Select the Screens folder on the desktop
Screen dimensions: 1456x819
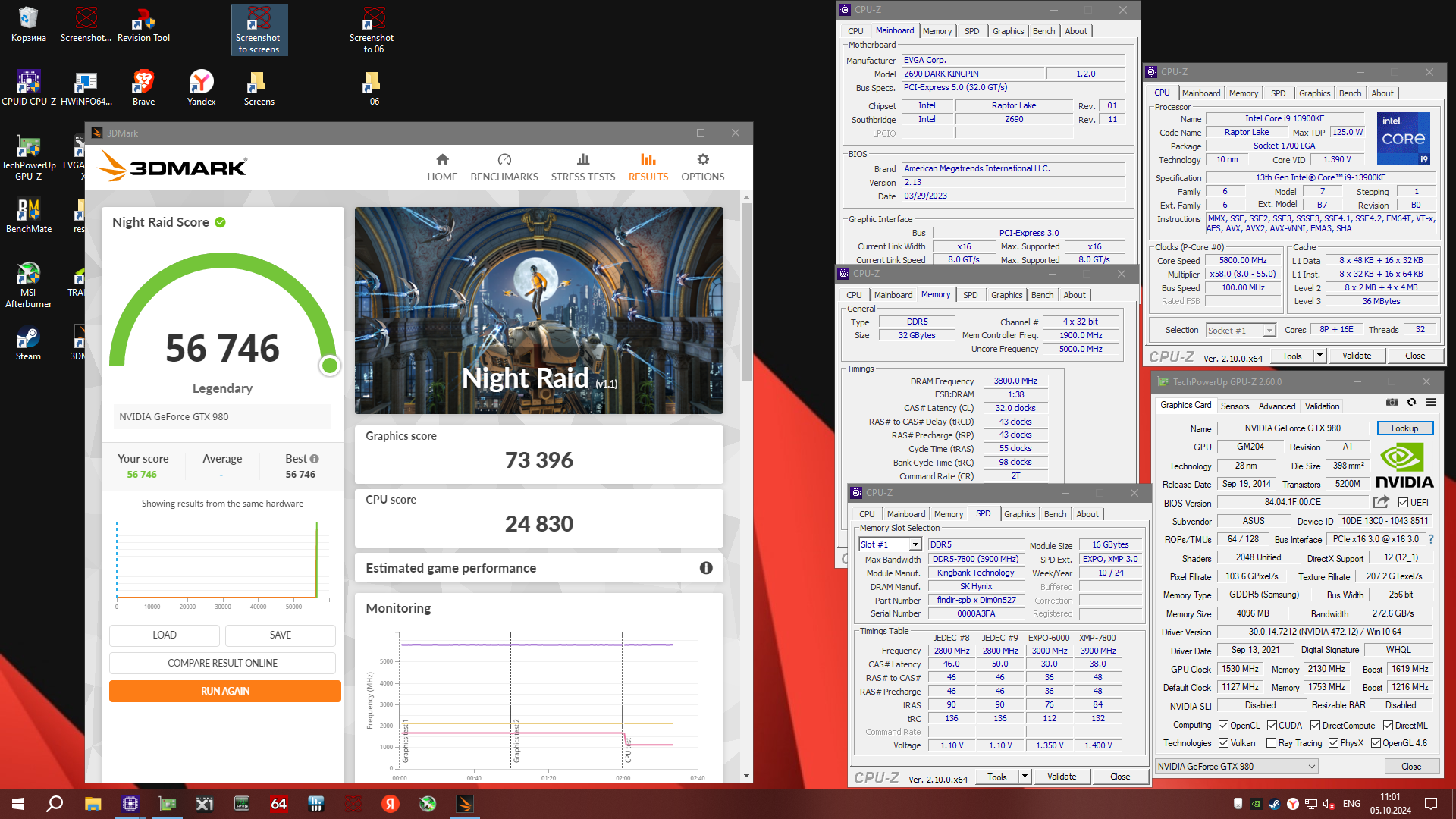pos(259,87)
